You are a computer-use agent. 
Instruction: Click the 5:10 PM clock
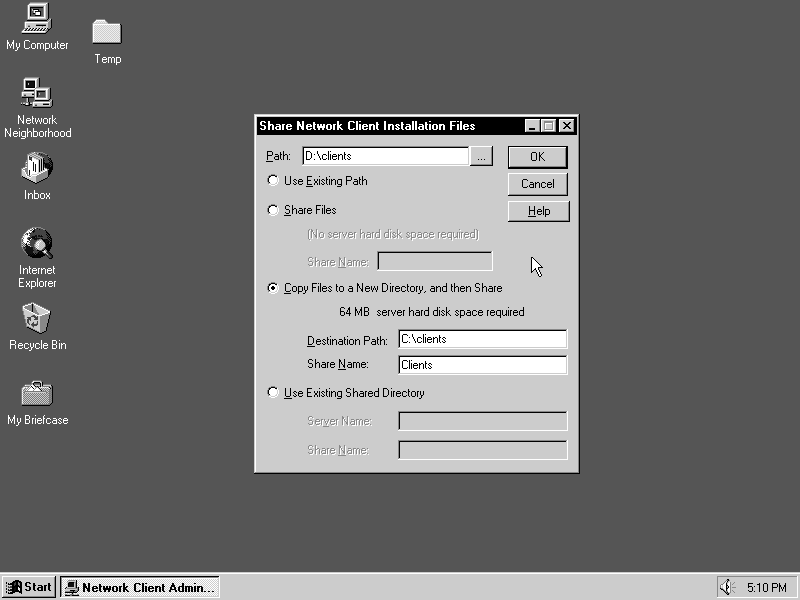[x=767, y=588]
